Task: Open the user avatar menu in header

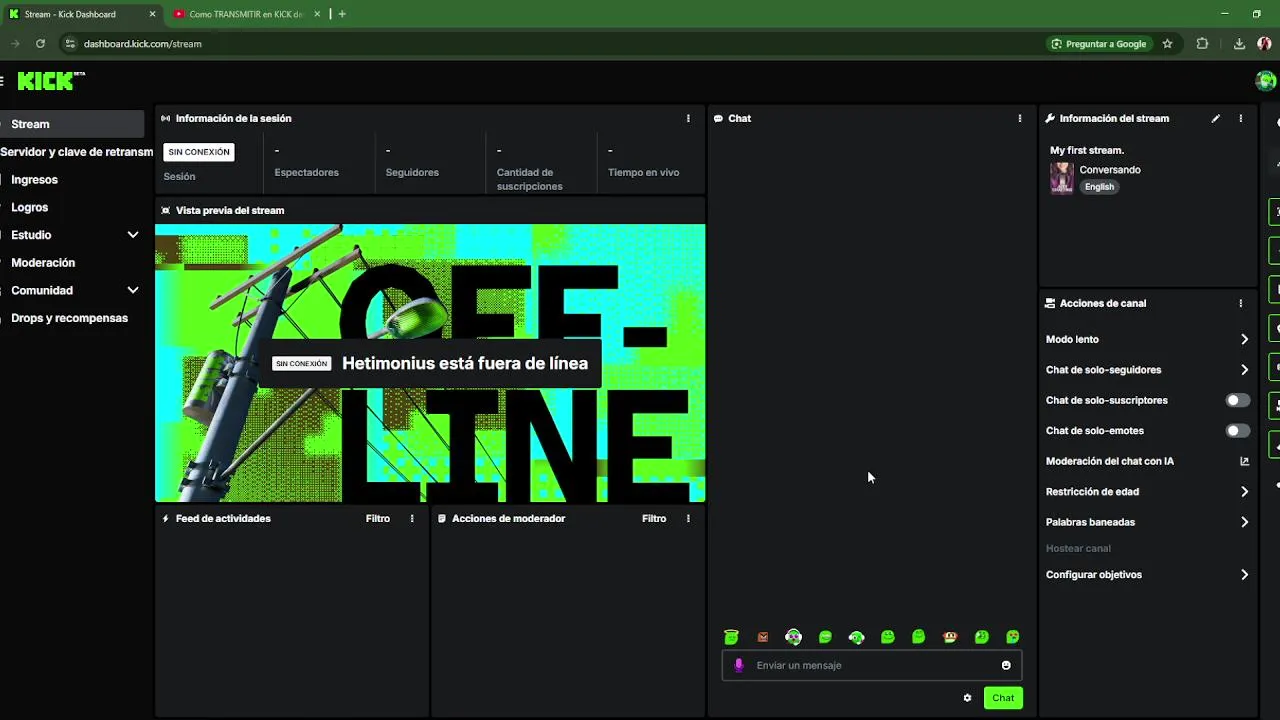Action: click(1266, 81)
